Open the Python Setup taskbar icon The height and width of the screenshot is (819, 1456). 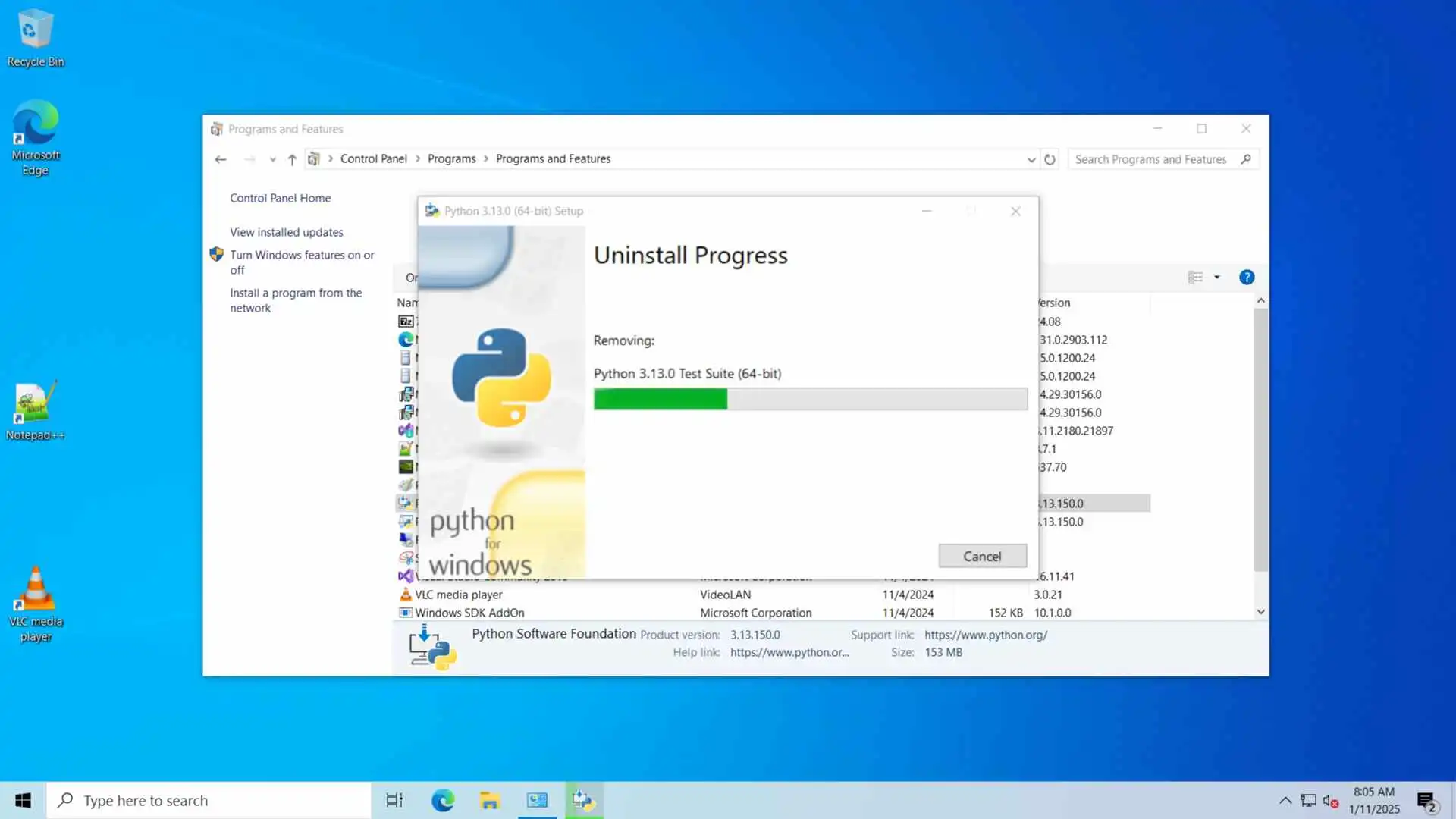point(583,800)
